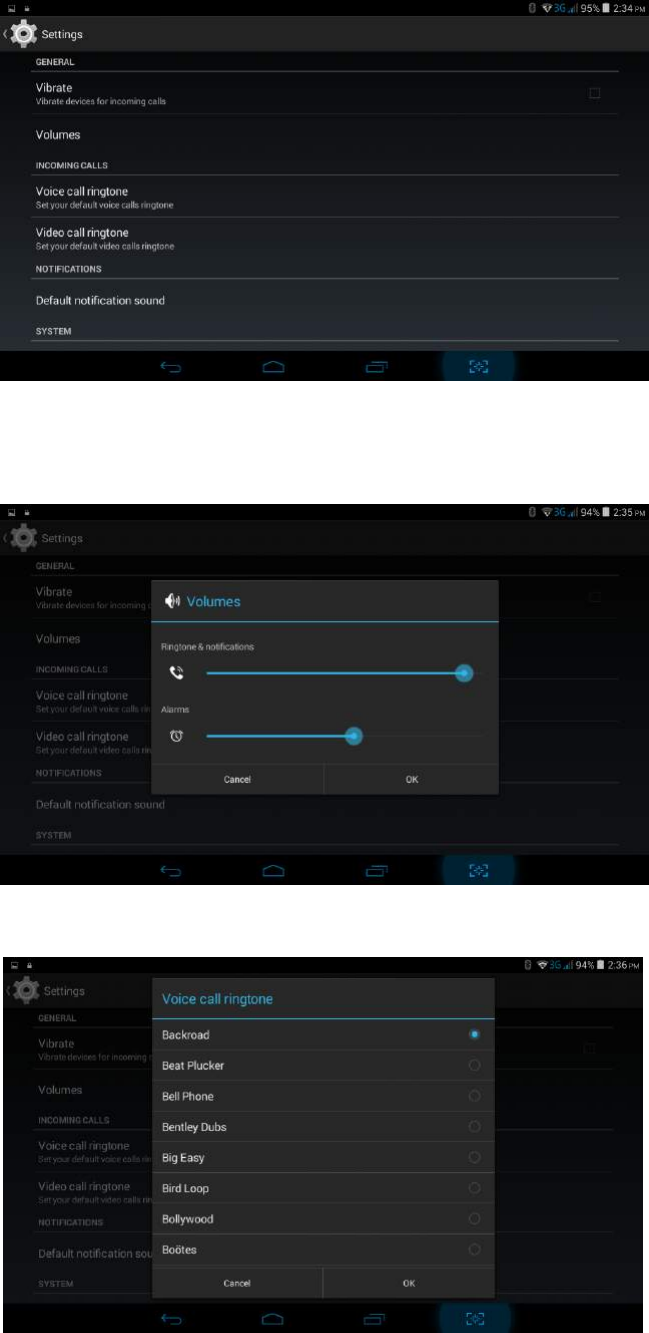Select the Backroad ringtone radio button
This screenshot has width=649, height=1333.
(474, 1035)
